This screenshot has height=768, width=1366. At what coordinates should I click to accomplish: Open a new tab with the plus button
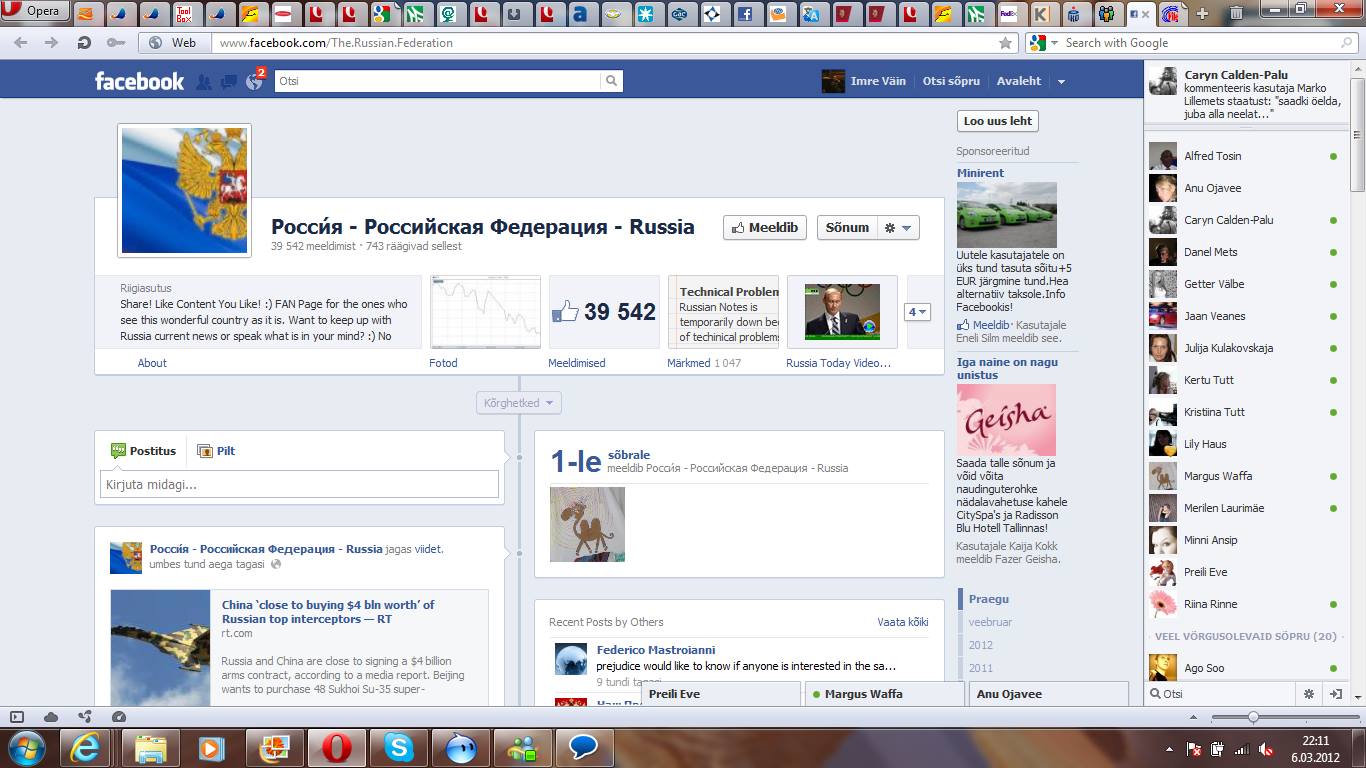coord(1202,13)
